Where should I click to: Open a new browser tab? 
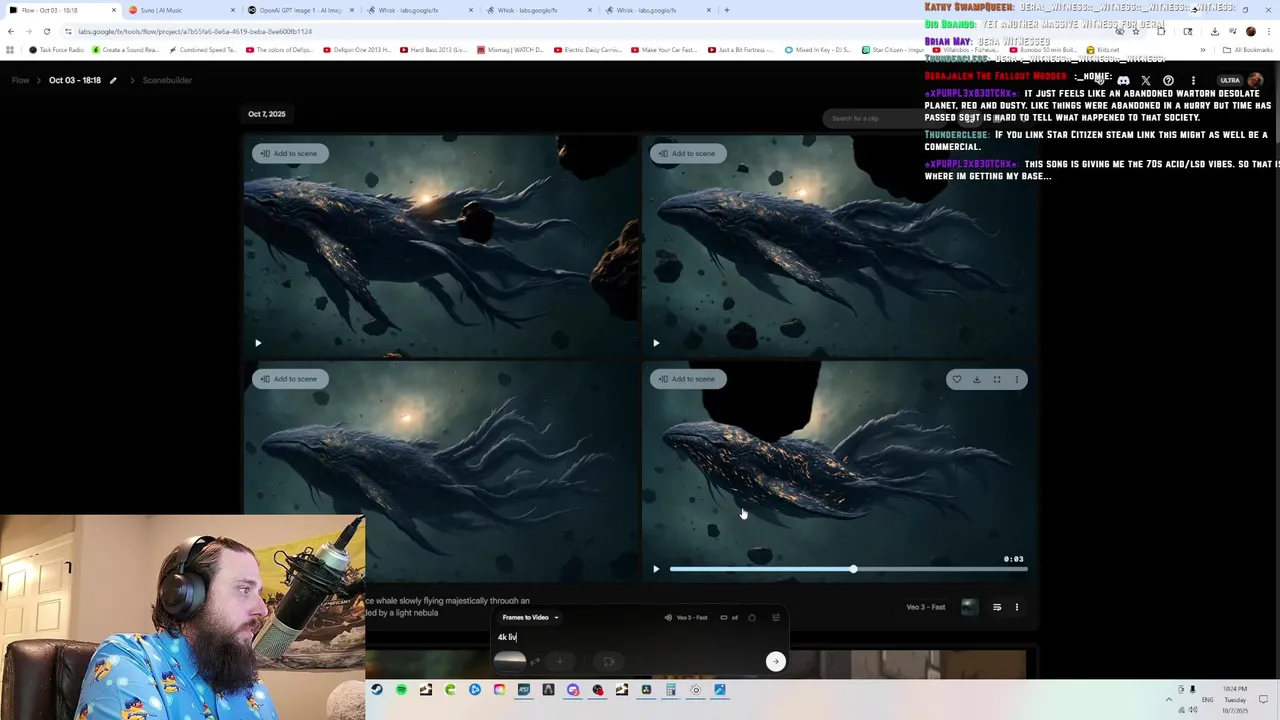(726, 10)
